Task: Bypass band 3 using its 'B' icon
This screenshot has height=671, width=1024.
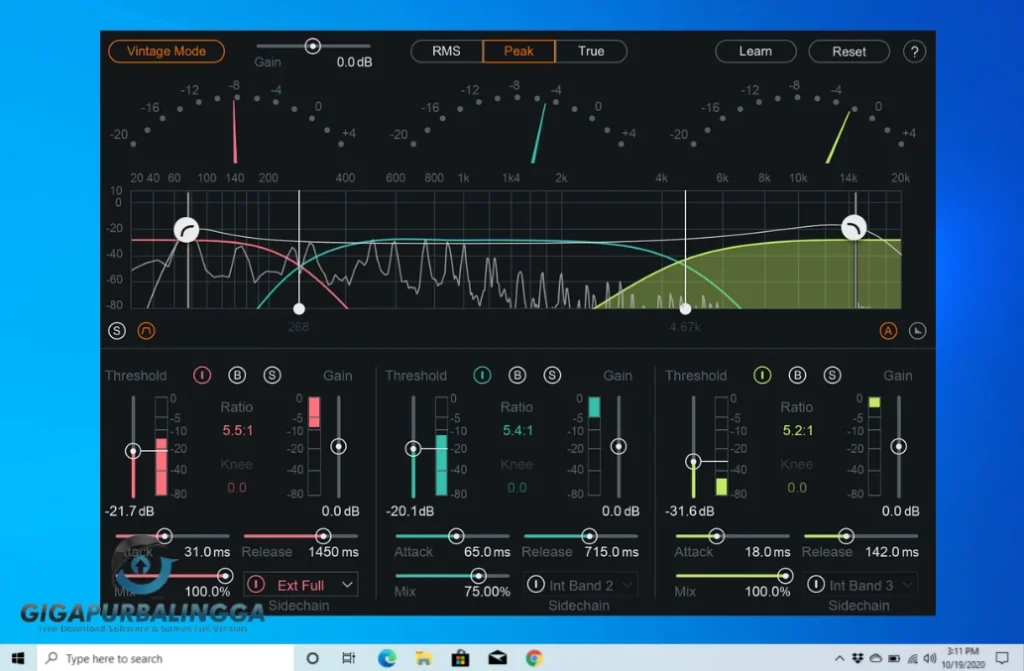Action: click(x=797, y=375)
